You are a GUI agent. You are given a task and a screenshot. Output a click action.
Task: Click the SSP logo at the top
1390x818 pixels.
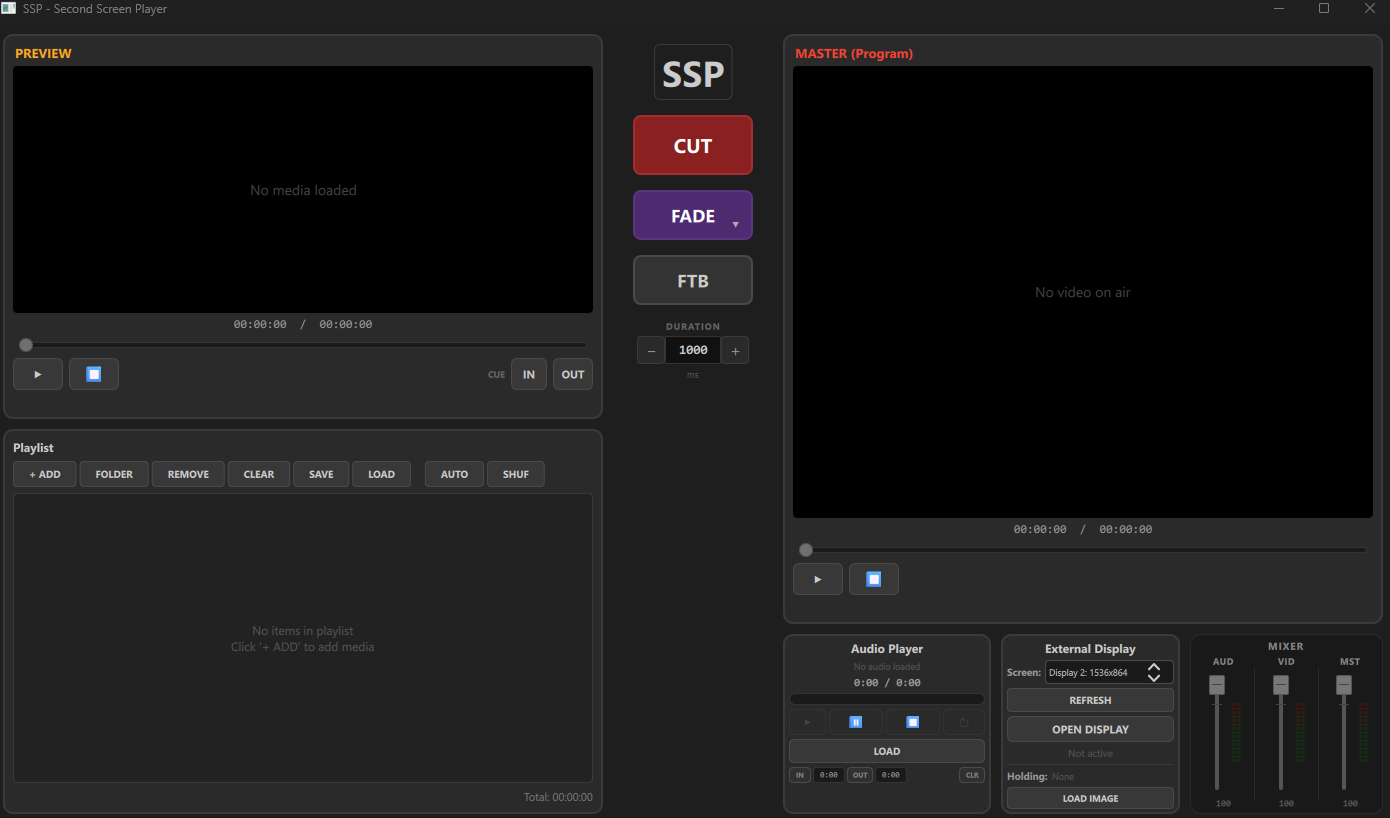(x=693, y=71)
